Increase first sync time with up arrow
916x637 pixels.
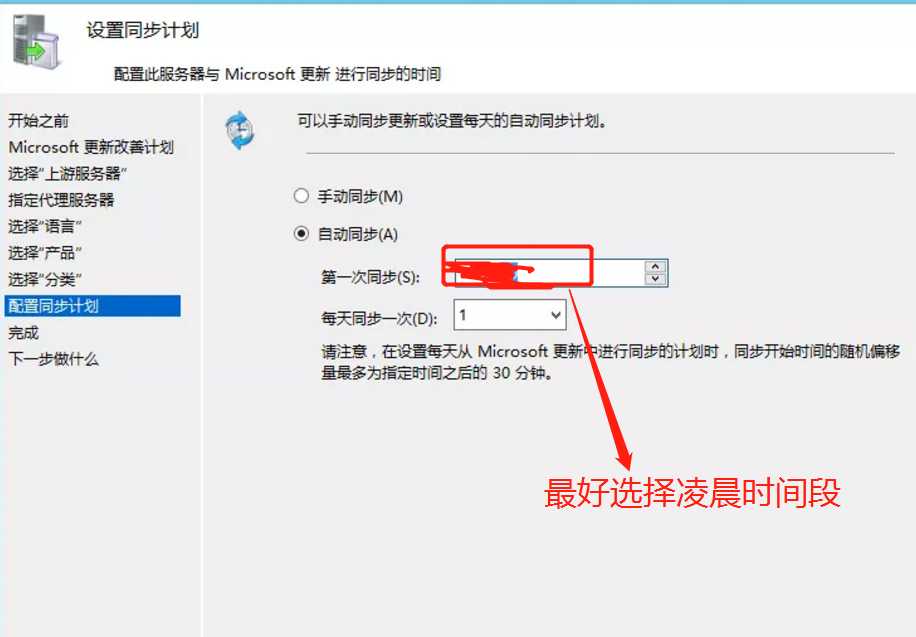coord(655,266)
